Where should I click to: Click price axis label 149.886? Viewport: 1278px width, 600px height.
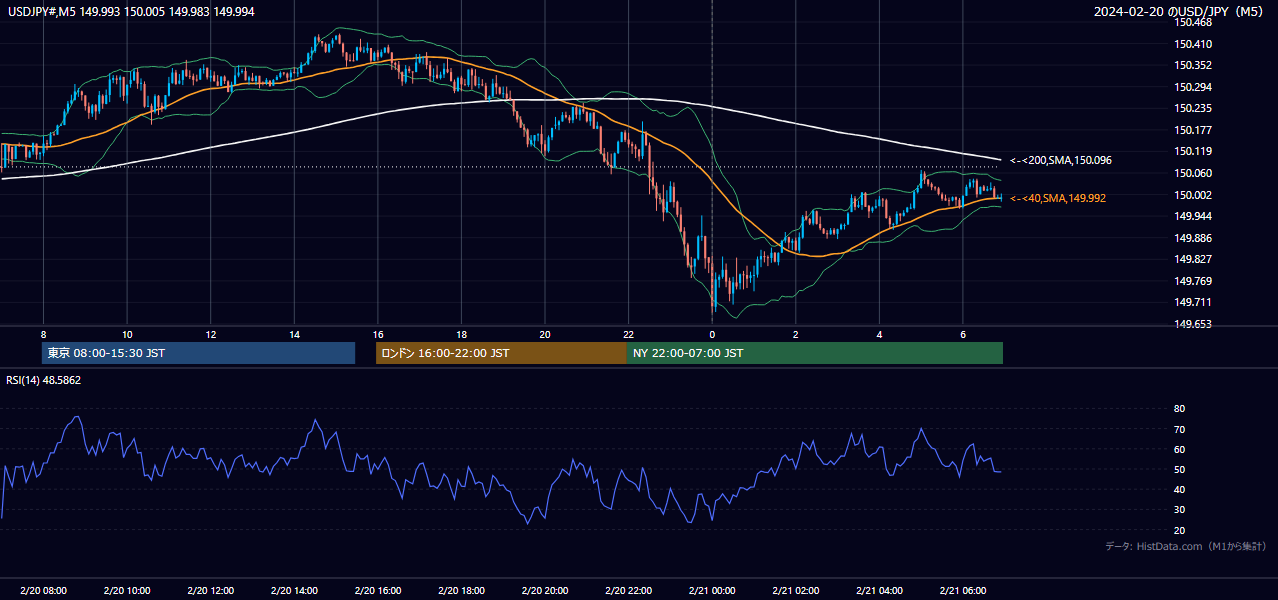1193,238
